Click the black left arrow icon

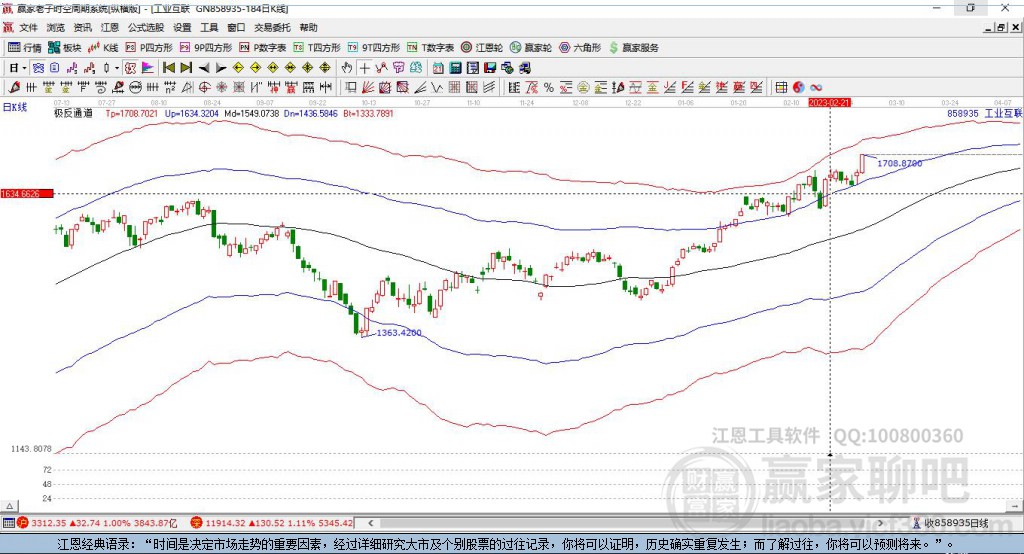point(204,68)
